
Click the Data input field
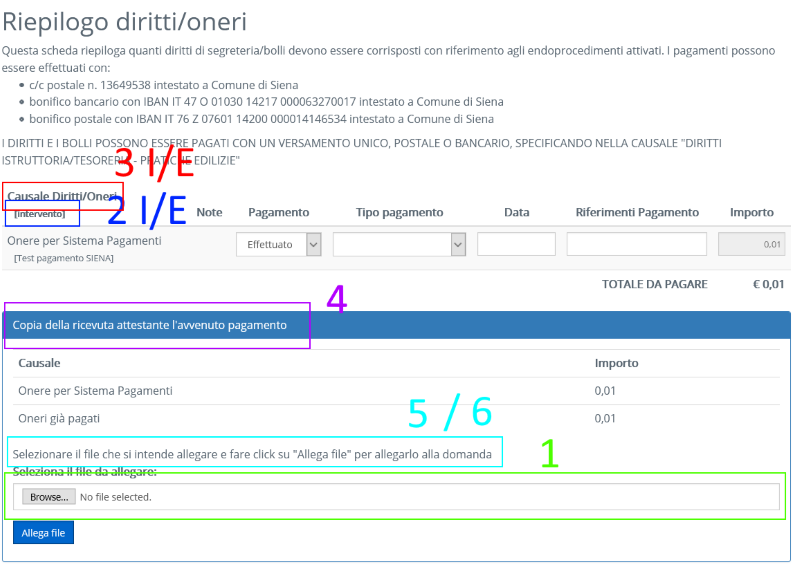(516, 244)
